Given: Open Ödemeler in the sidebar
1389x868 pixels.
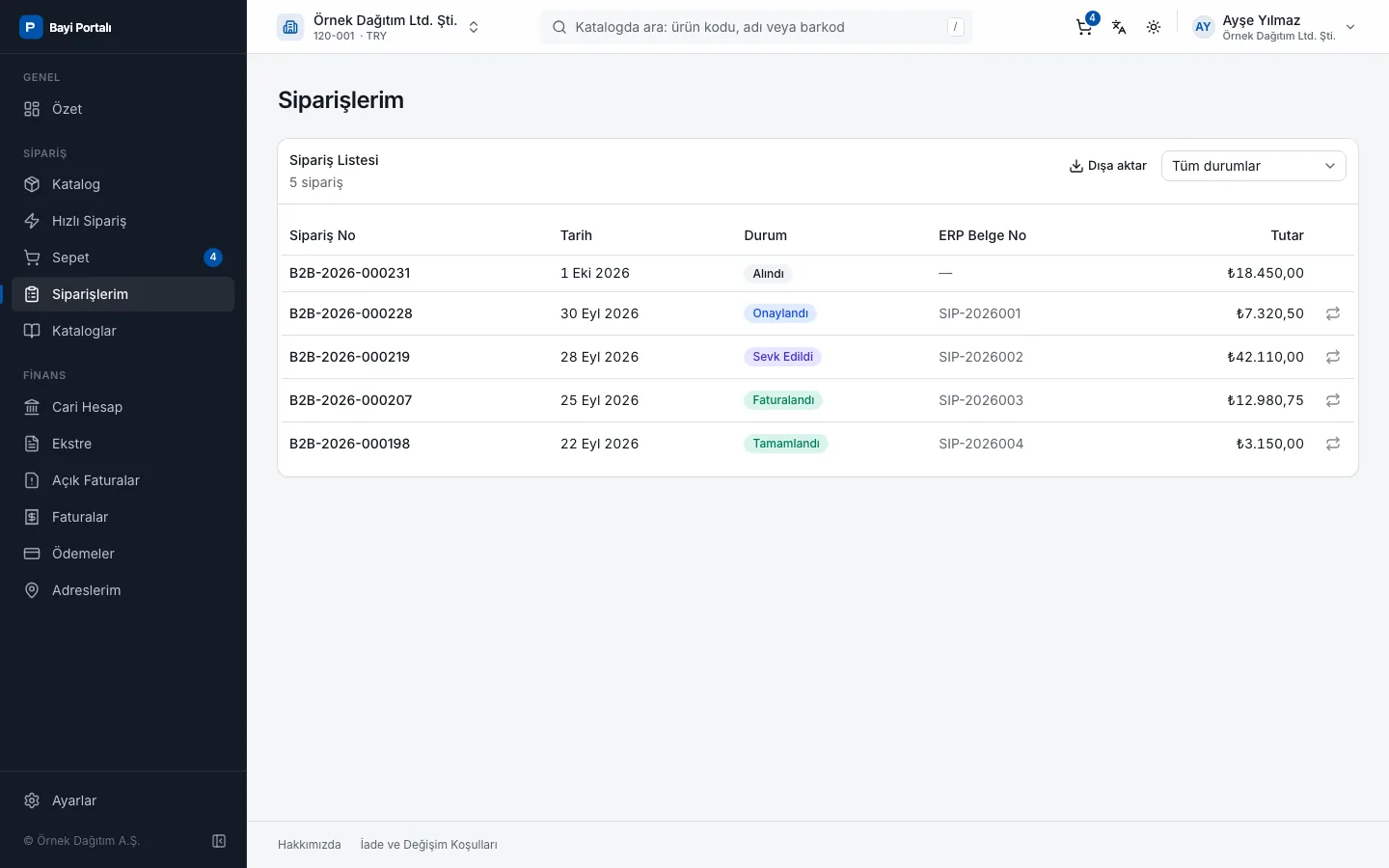Looking at the screenshot, I should 123,554.
